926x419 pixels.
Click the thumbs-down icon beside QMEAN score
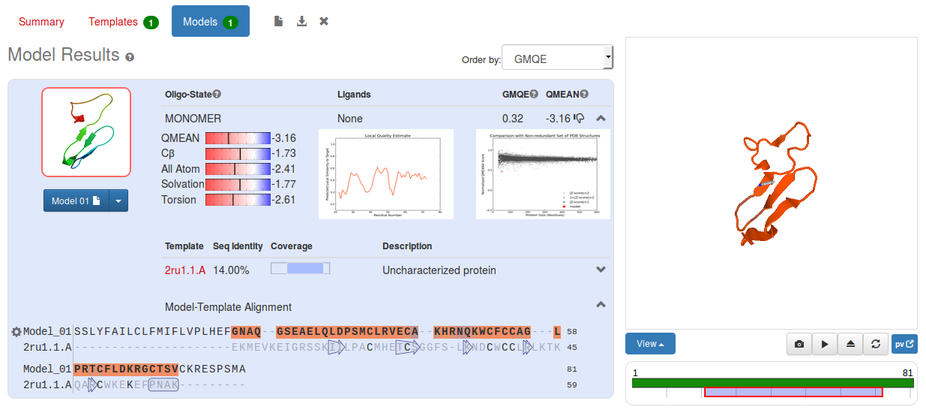pos(580,118)
